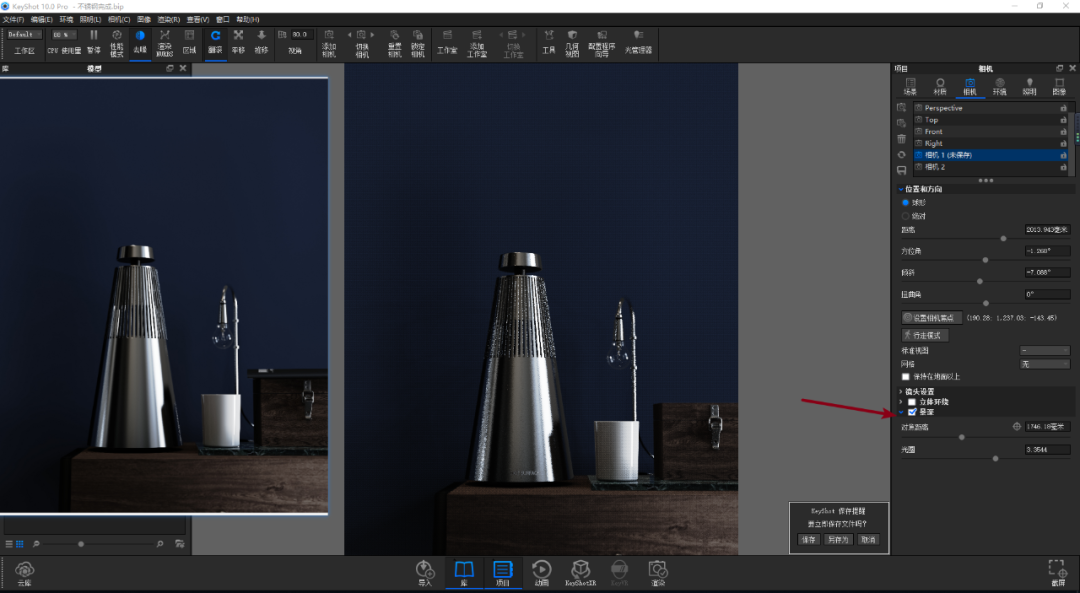Open the Cloud Library icon at bottom left
Screen dimensions: 1080x593
(25, 573)
